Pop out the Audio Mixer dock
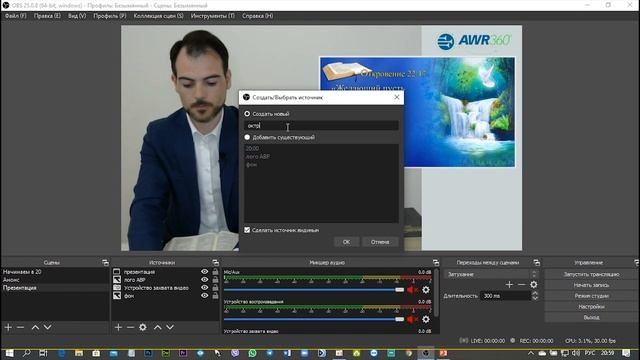This screenshot has height=360, width=640. (x=436, y=262)
